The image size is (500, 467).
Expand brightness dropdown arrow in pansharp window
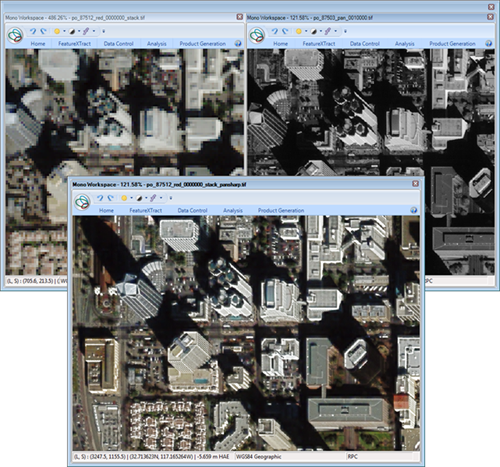coord(131,198)
